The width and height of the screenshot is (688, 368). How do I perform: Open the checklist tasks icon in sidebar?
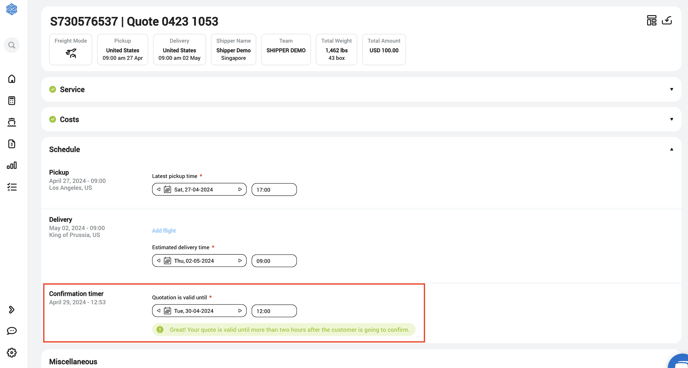coord(12,187)
